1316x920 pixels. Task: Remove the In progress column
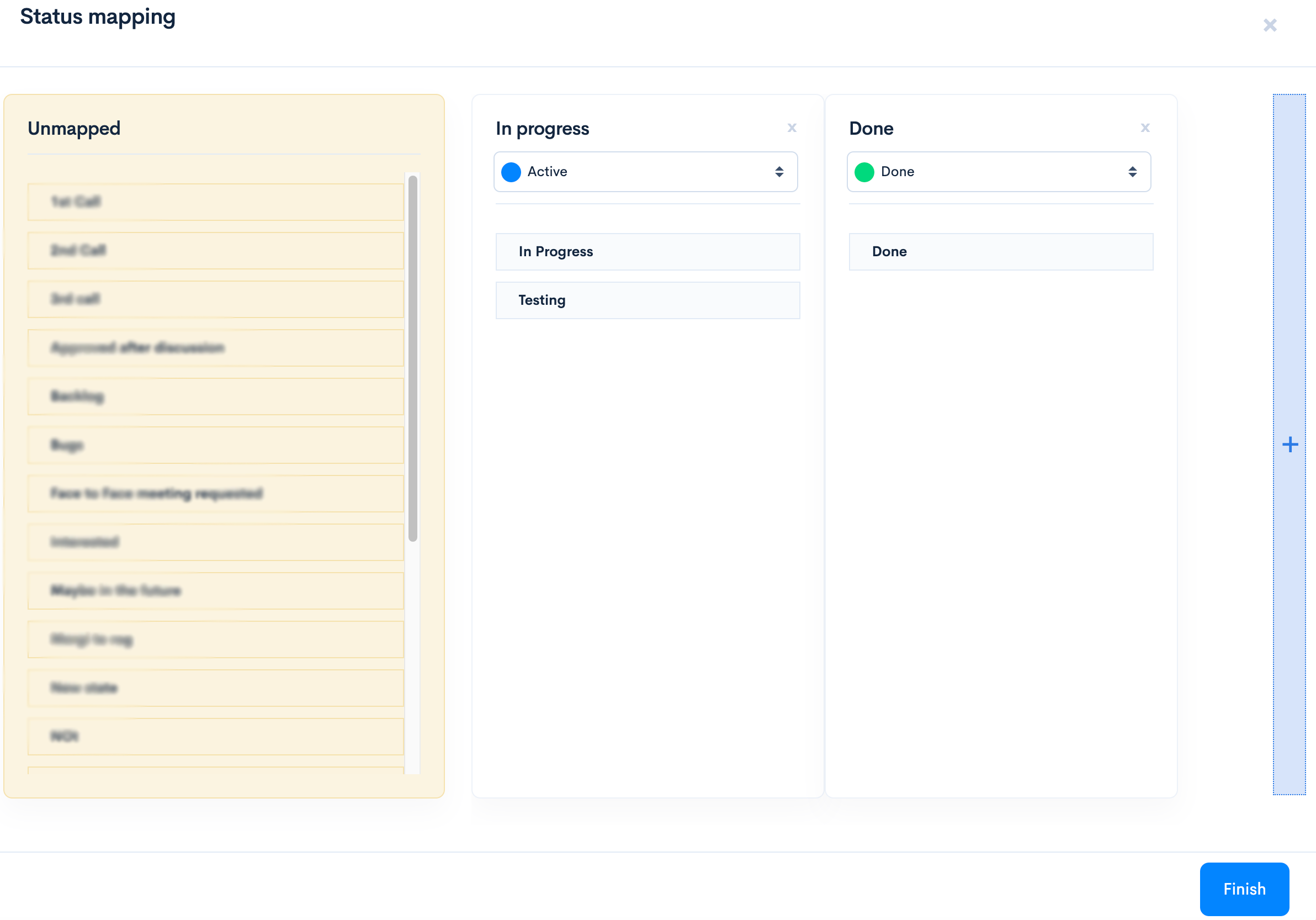792,128
